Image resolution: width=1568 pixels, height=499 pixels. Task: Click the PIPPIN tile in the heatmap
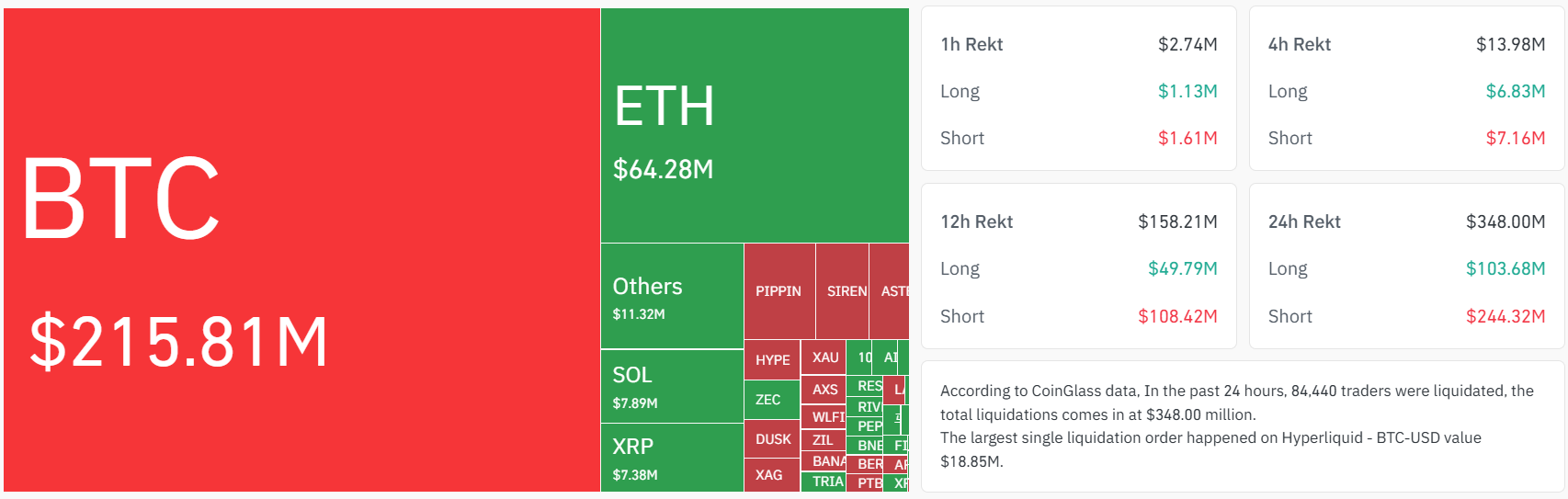(778, 291)
